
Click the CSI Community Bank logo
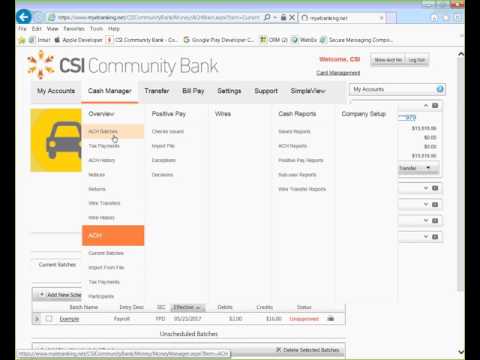point(122,65)
